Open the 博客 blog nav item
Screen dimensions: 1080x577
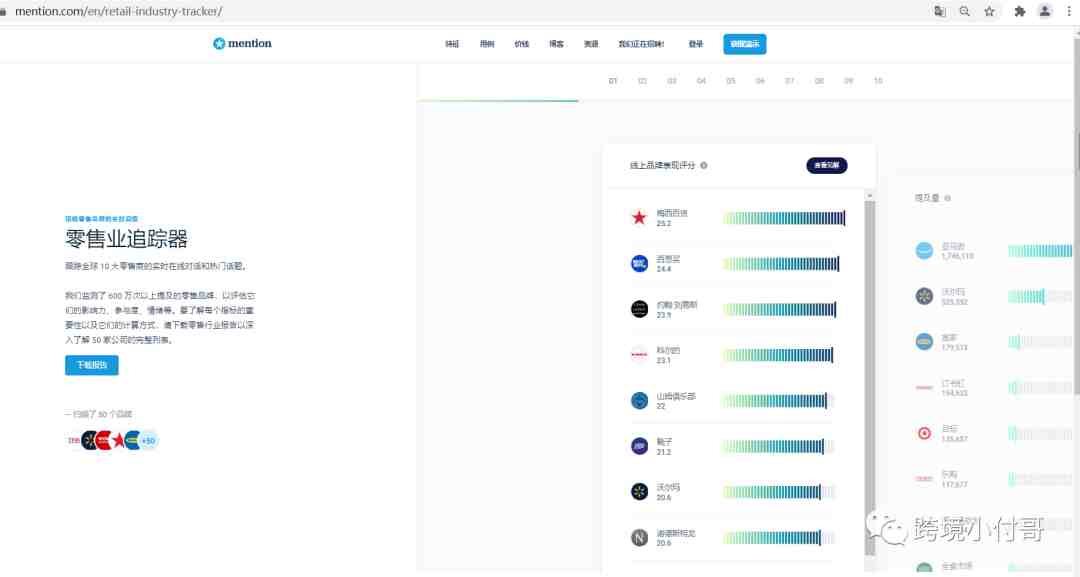click(556, 44)
